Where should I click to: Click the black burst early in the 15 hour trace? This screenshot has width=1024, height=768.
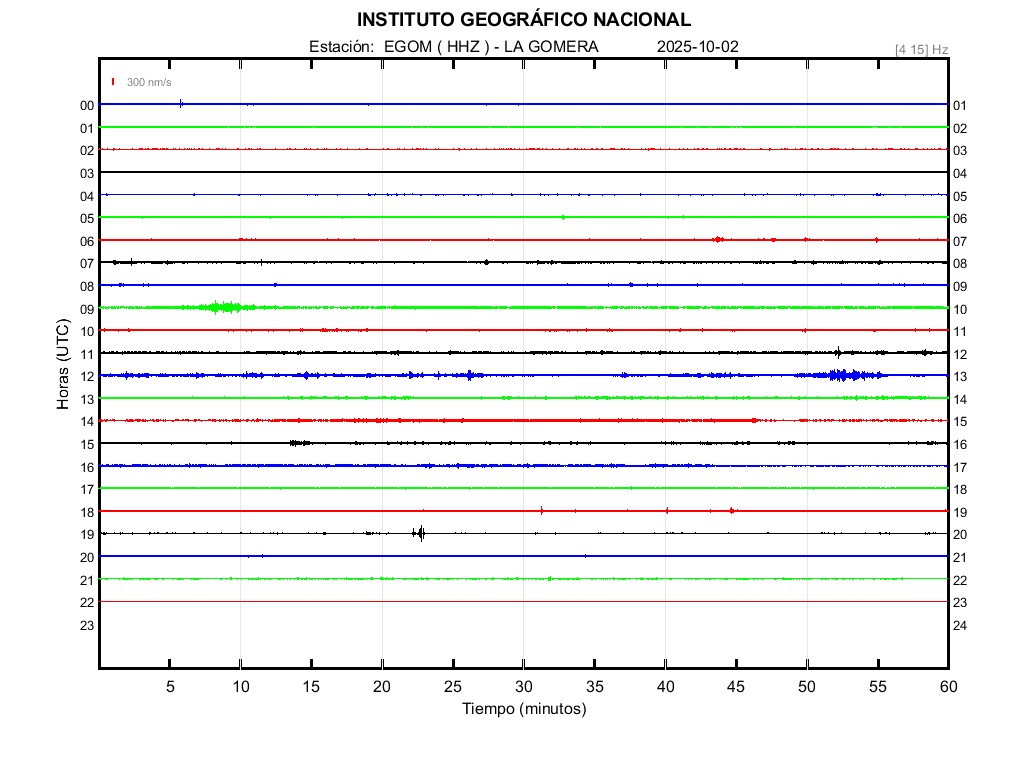click(x=297, y=442)
